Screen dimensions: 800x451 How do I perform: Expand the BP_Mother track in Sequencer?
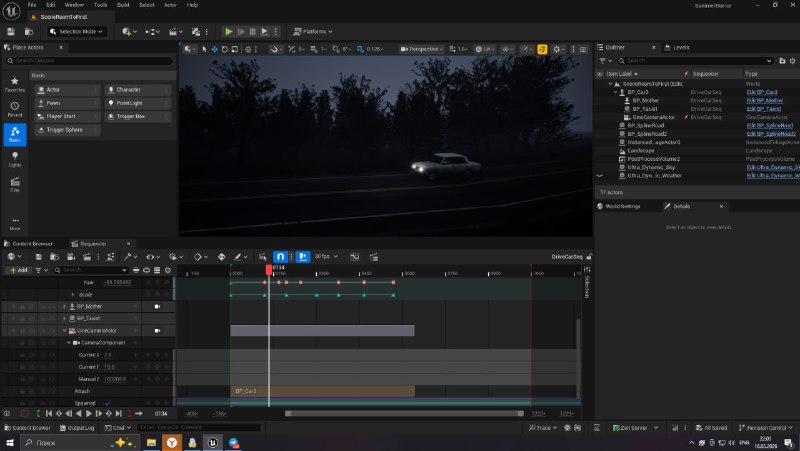pos(64,307)
